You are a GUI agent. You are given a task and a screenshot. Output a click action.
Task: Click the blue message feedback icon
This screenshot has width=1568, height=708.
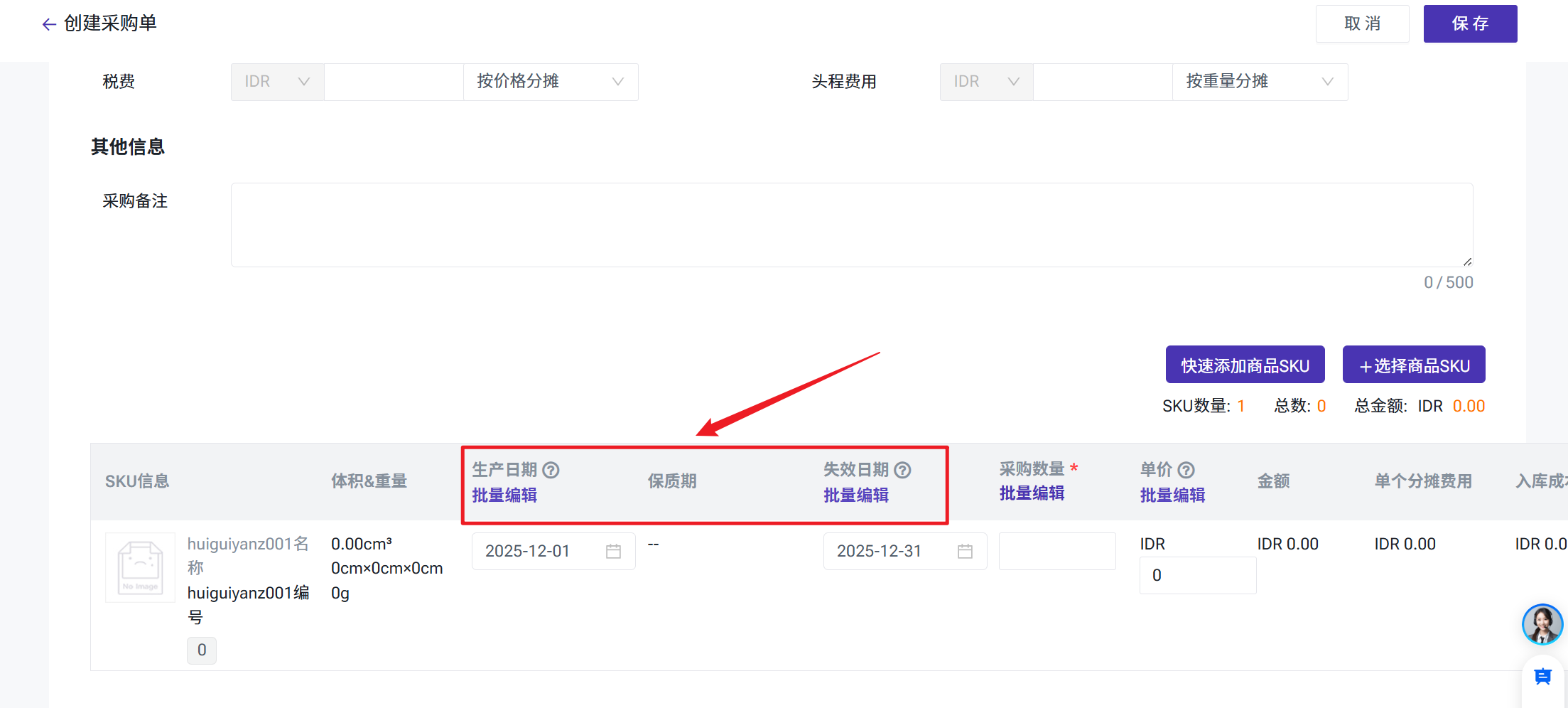[1542, 677]
